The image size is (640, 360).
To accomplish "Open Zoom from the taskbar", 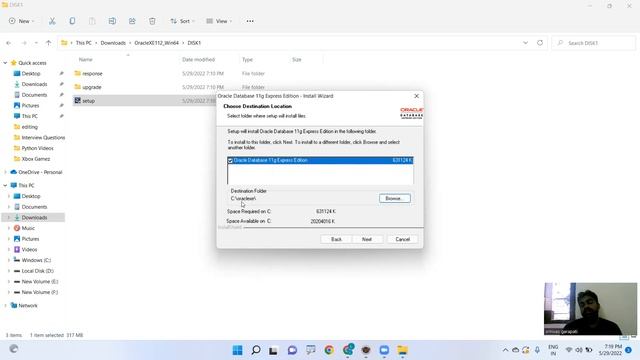I will [x=384, y=350].
